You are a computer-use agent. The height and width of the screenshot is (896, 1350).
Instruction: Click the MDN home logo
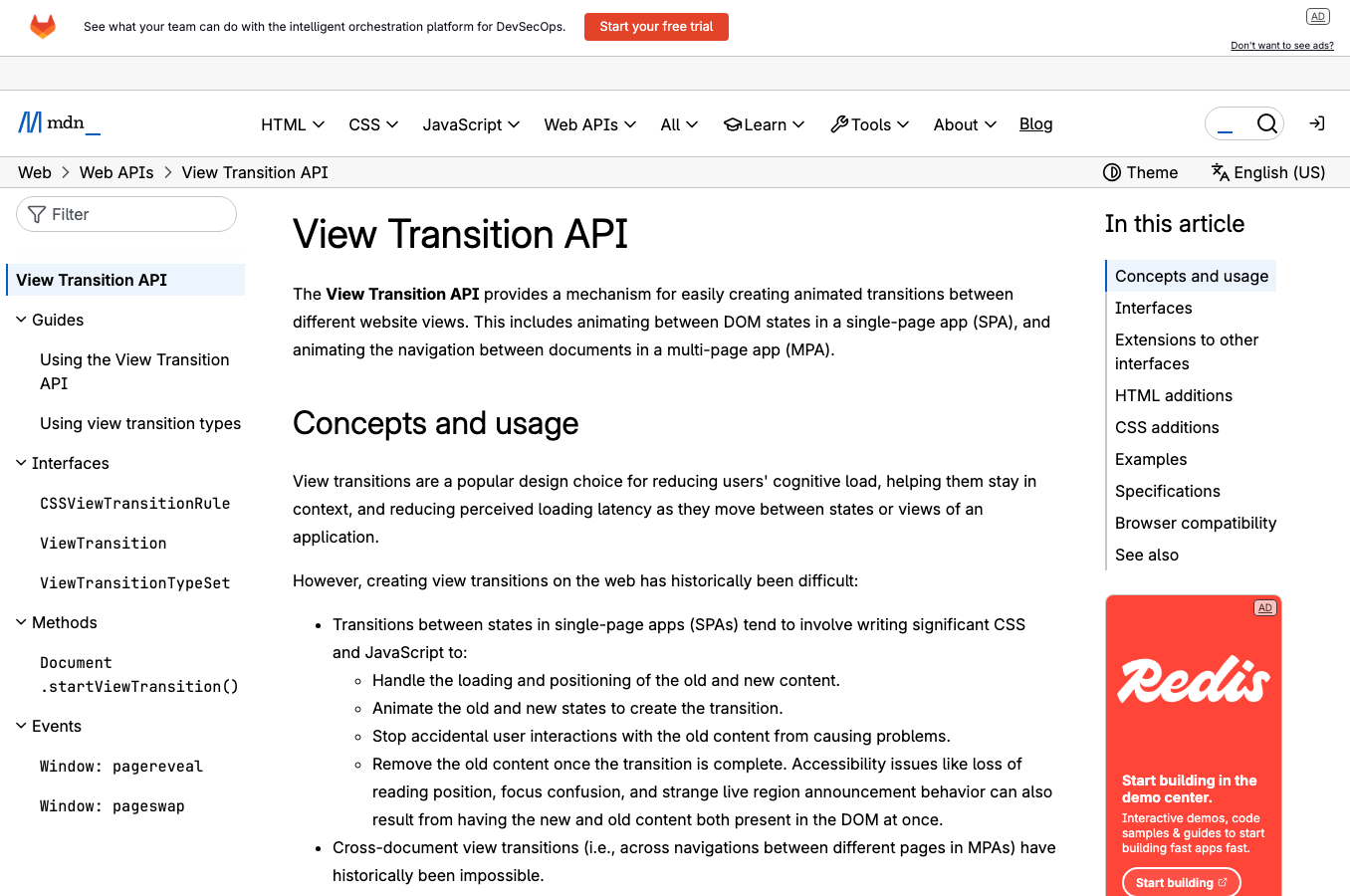pos(58,122)
